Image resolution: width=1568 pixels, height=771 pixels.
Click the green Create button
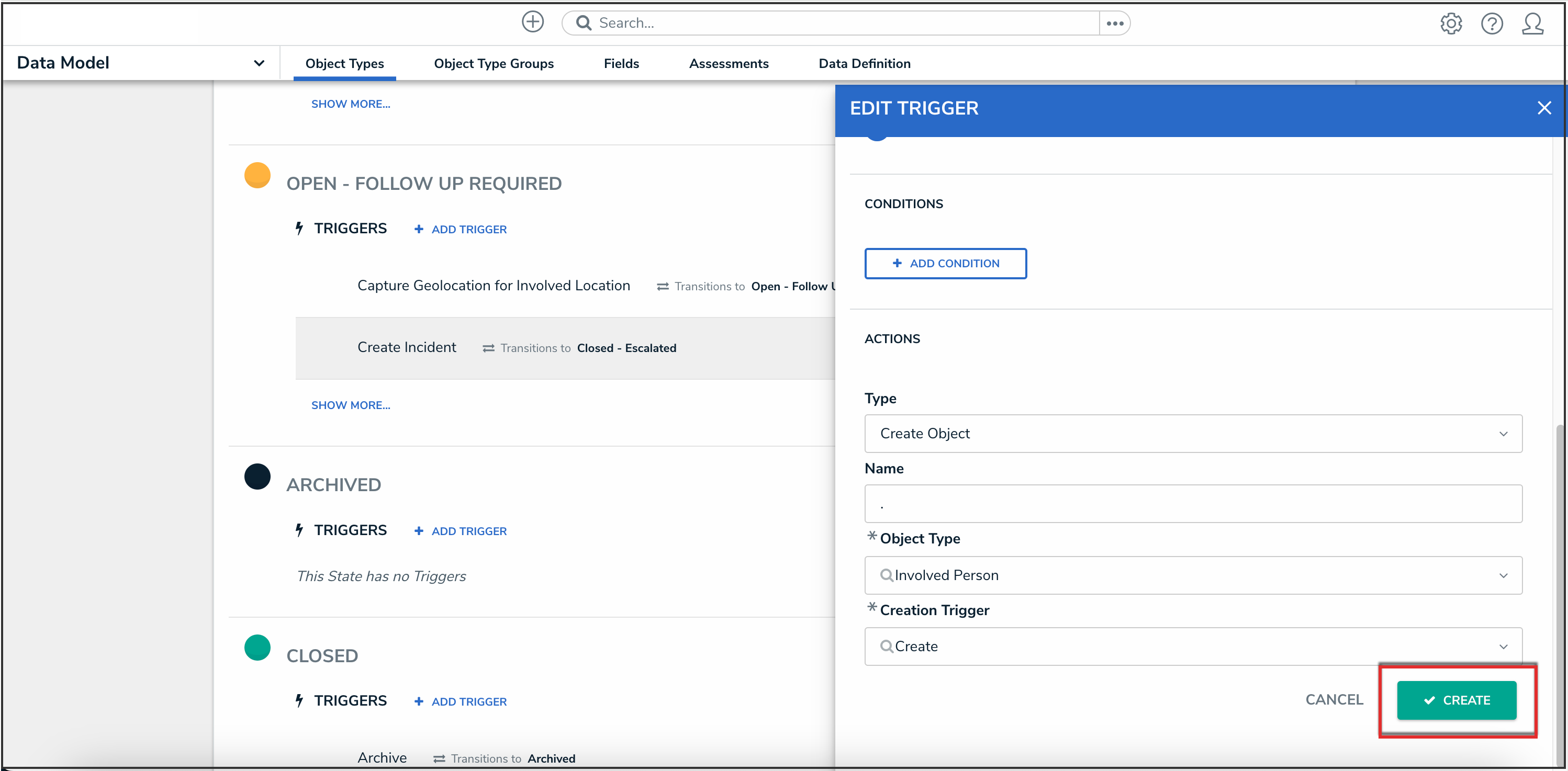[x=1456, y=700]
